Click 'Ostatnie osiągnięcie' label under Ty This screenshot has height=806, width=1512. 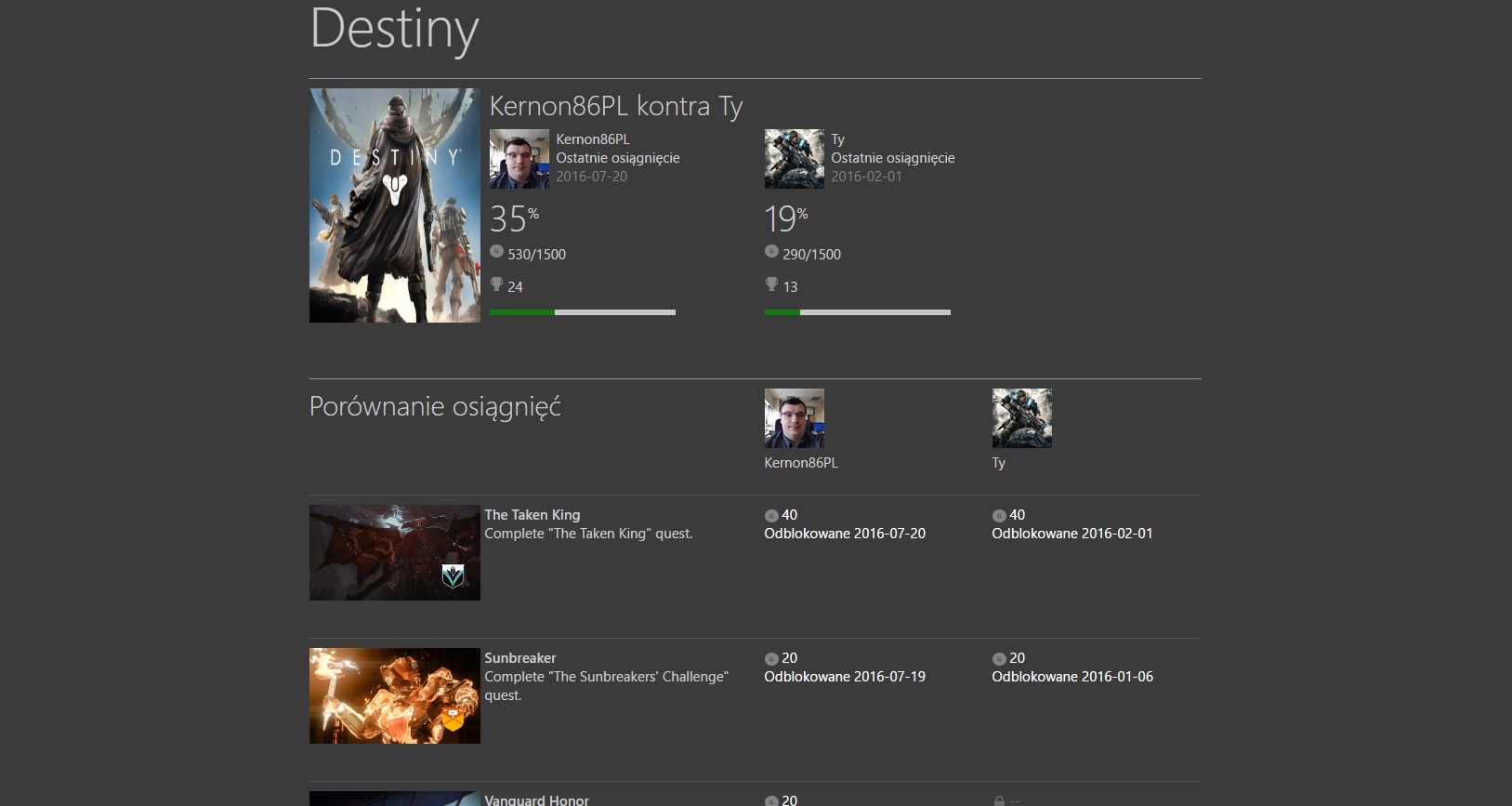(x=893, y=158)
